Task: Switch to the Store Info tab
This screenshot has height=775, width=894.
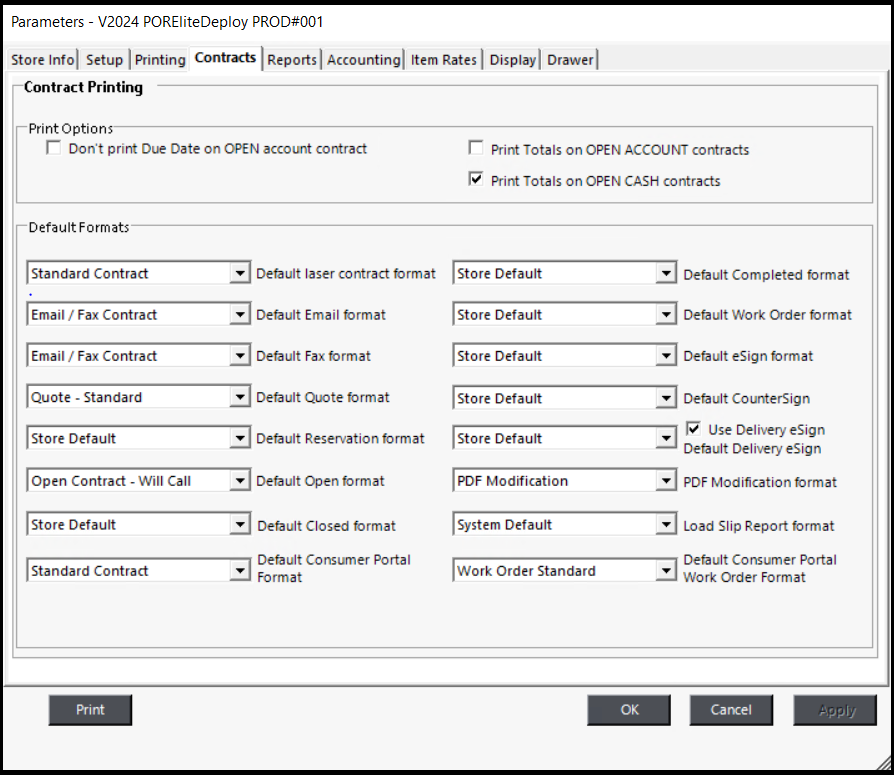Action: [x=42, y=60]
